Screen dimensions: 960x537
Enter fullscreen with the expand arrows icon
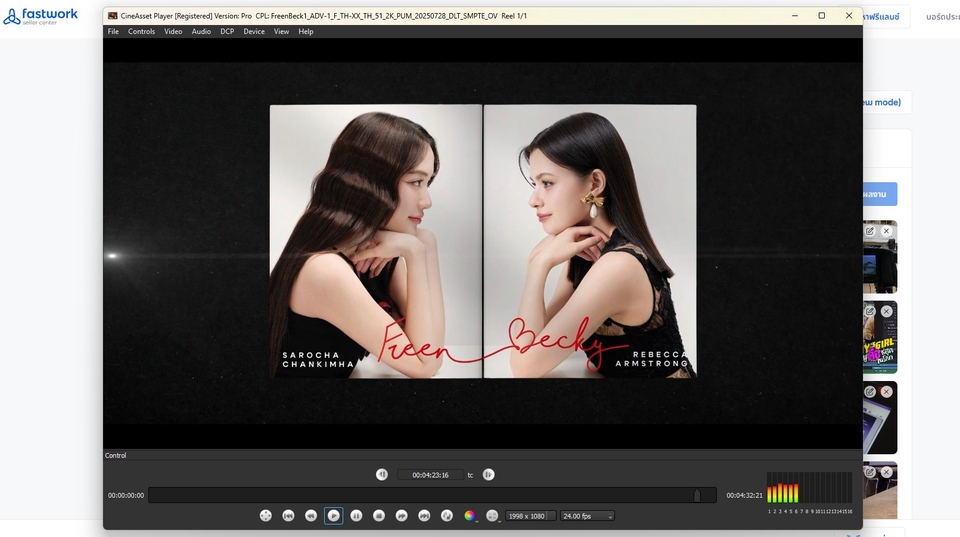[x=266, y=516]
